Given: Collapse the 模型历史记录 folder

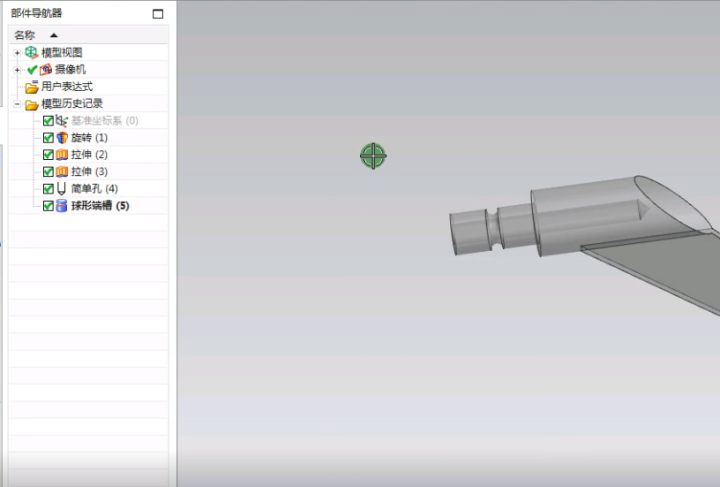Looking at the screenshot, I should [17, 104].
